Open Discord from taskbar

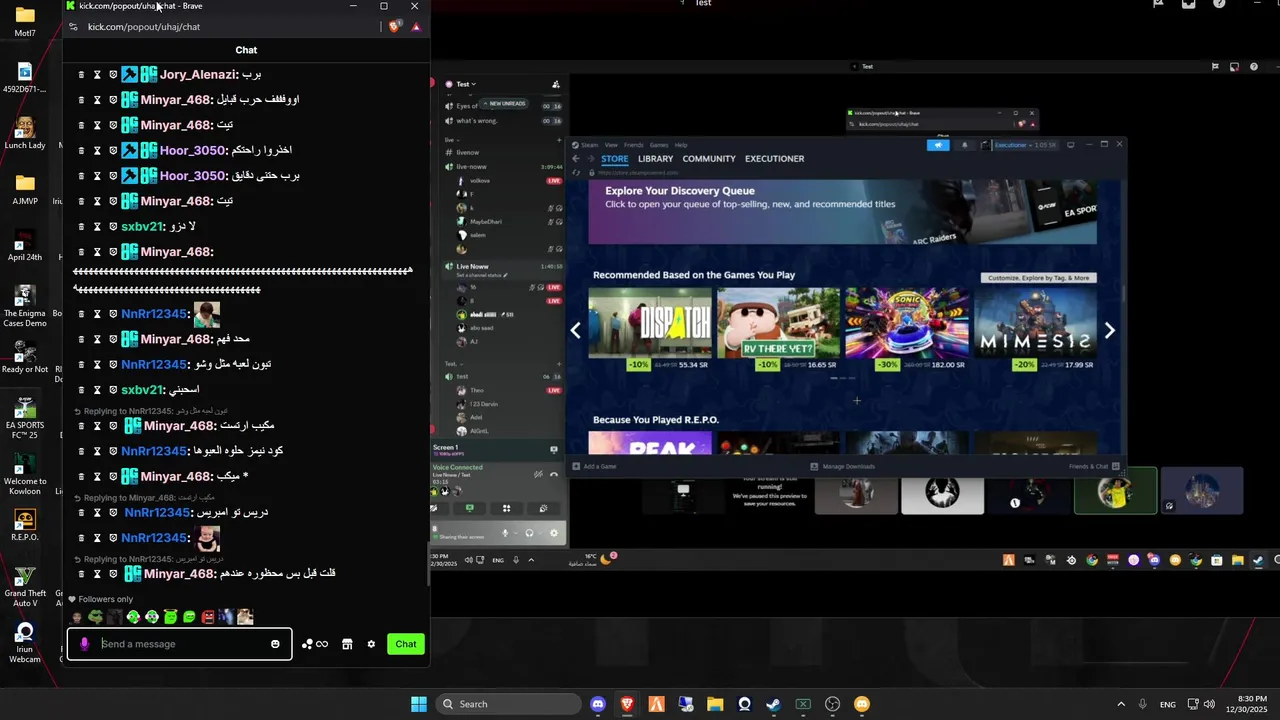[x=598, y=704]
